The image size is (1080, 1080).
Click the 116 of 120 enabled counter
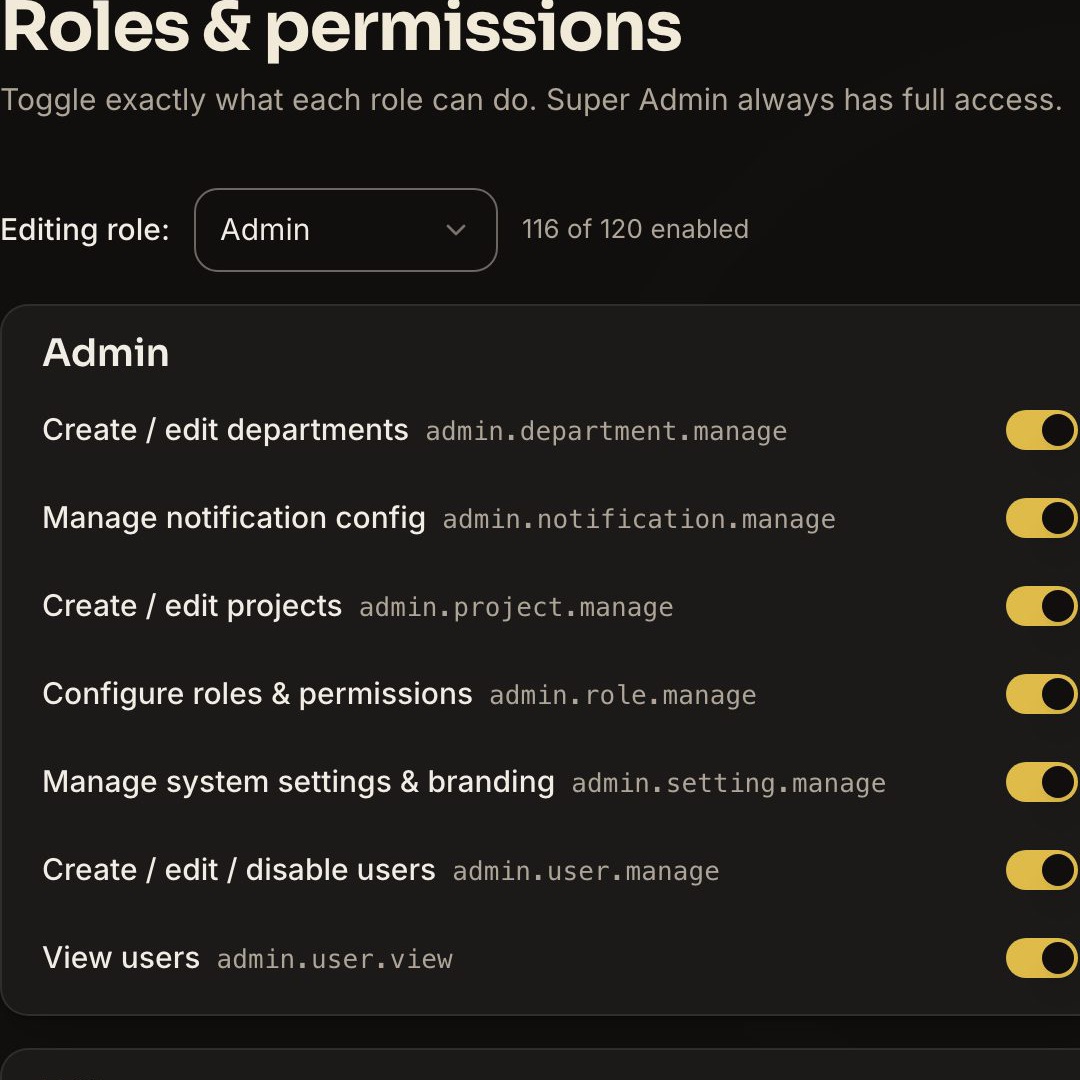pyautogui.click(x=635, y=229)
